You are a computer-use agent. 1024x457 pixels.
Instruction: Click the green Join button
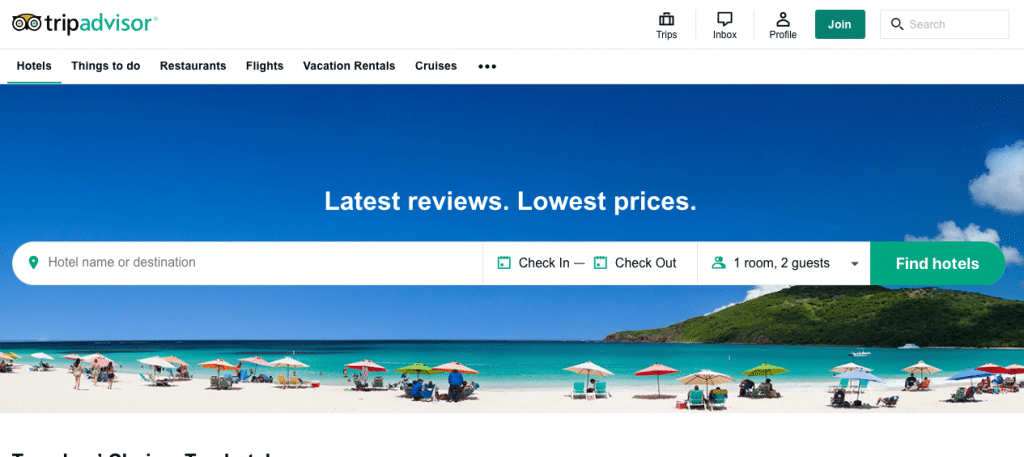click(x=840, y=24)
